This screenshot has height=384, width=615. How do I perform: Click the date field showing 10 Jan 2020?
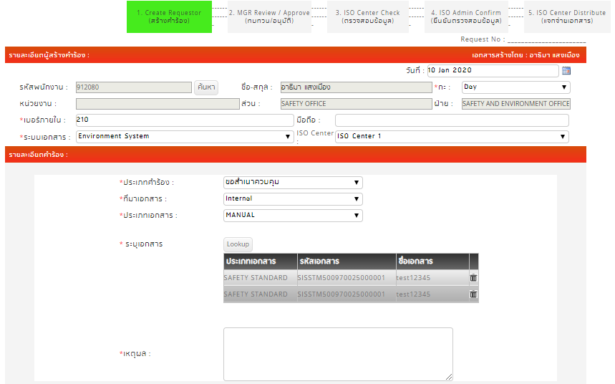[493, 71]
